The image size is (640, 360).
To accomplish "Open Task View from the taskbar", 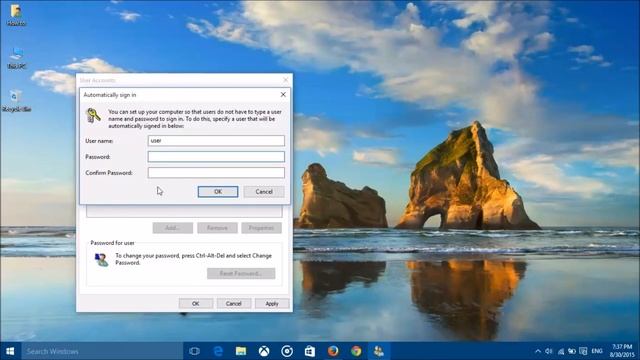I will click(195, 351).
